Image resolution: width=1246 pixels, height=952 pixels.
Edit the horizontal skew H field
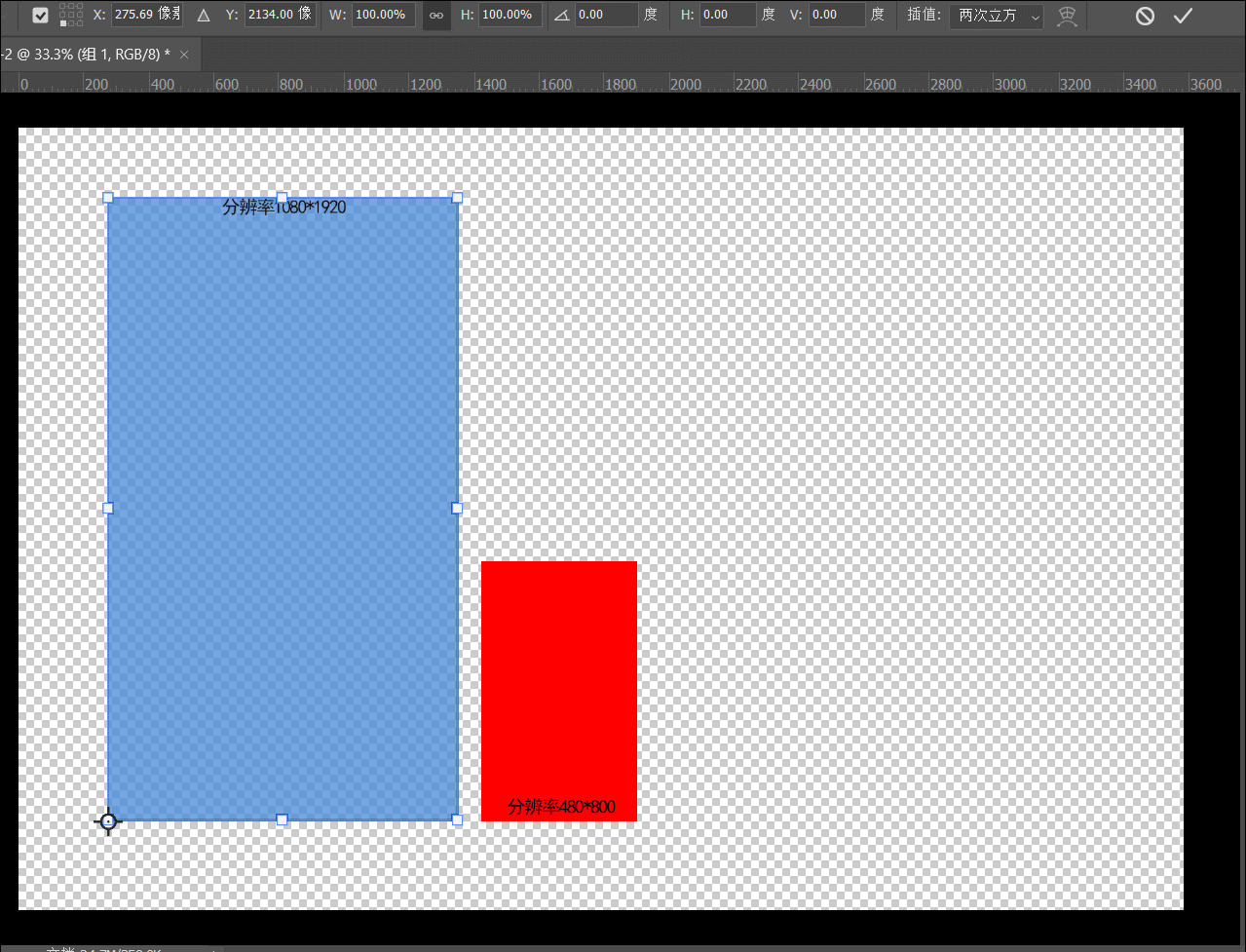click(x=728, y=15)
